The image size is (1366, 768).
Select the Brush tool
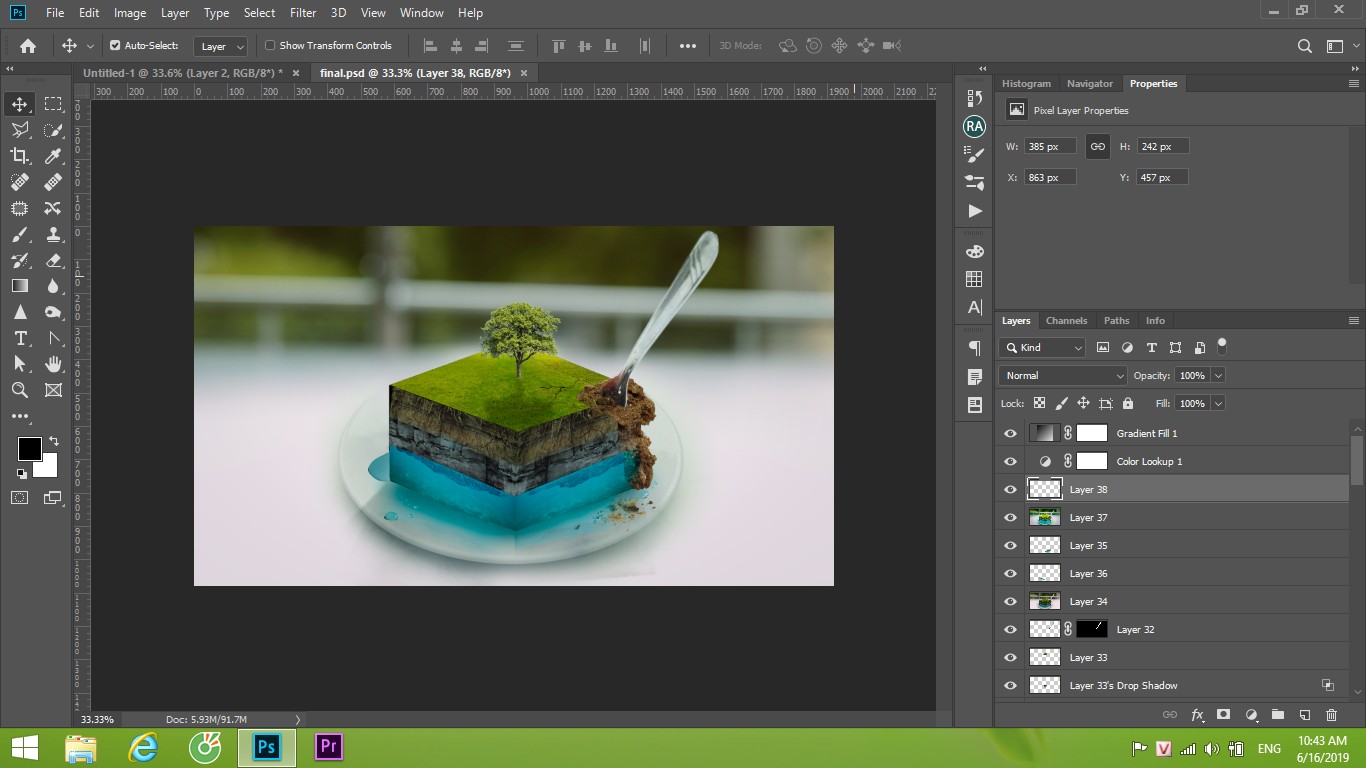point(19,234)
